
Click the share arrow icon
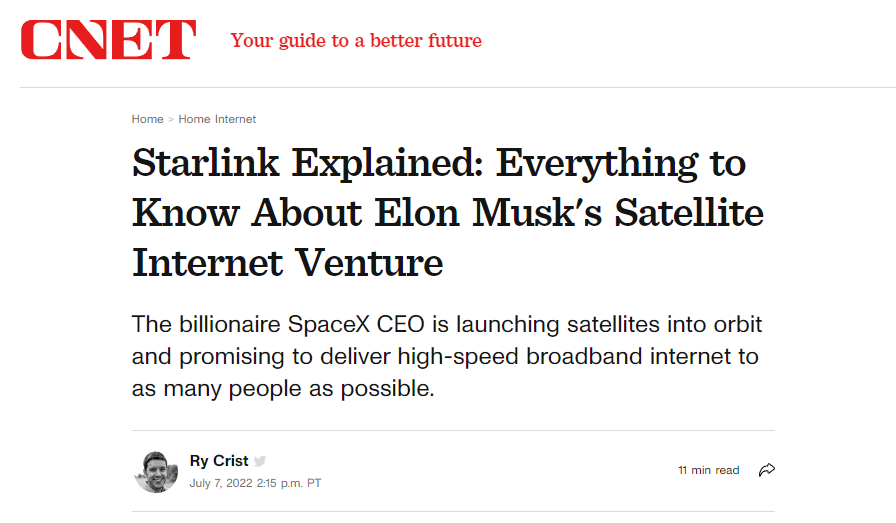[x=766, y=470]
